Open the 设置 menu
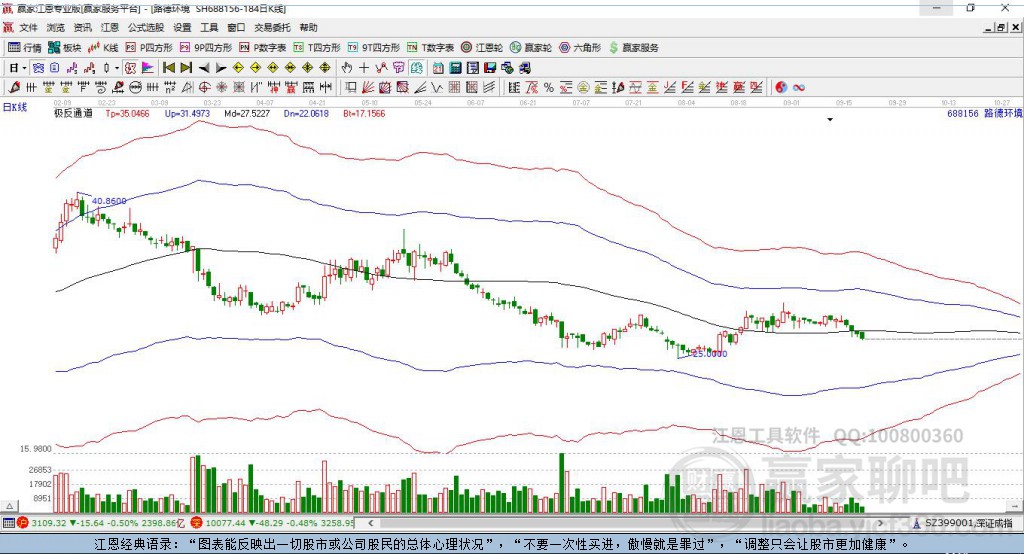 tap(182, 27)
